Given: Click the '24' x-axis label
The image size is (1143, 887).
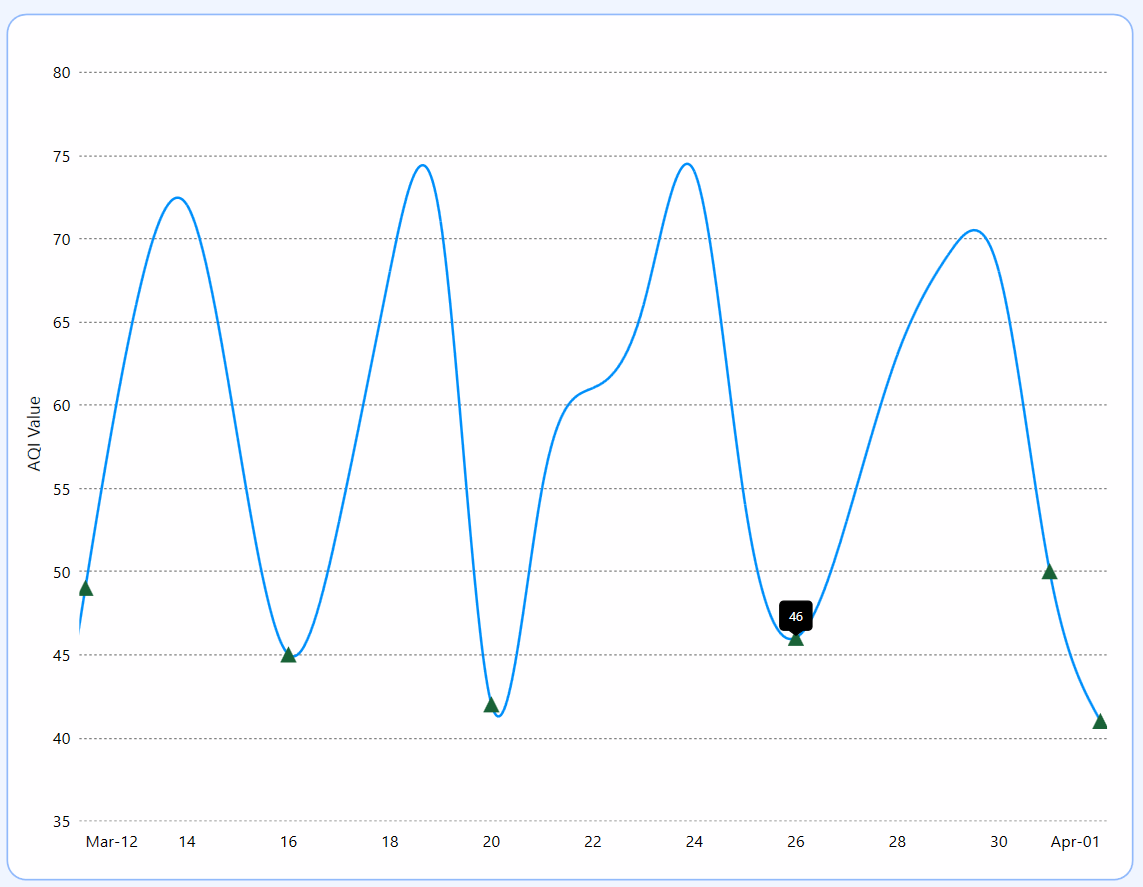Looking at the screenshot, I should click(694, 842).
